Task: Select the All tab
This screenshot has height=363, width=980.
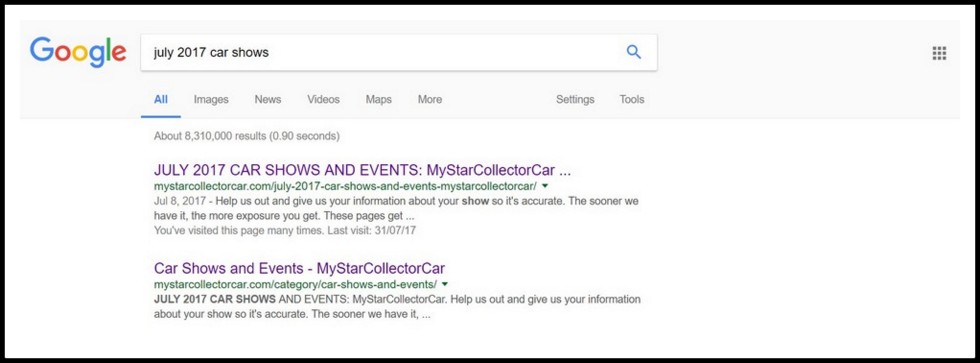Action: tap(161, 99)
